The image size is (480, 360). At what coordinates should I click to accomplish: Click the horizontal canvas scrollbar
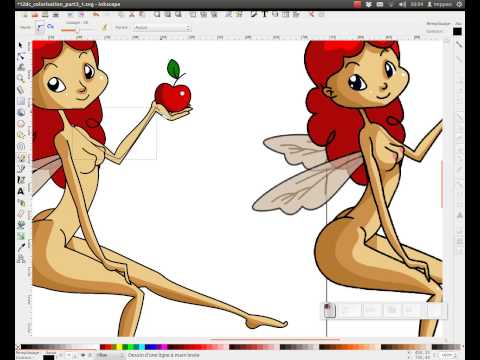(x=276, y=340)
